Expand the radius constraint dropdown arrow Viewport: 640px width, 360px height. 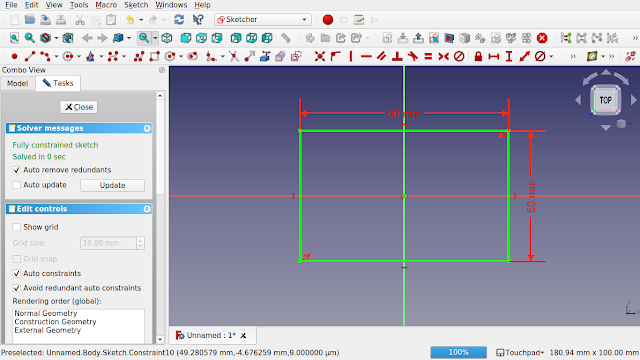pyautogui.click(x=551, y=56)
